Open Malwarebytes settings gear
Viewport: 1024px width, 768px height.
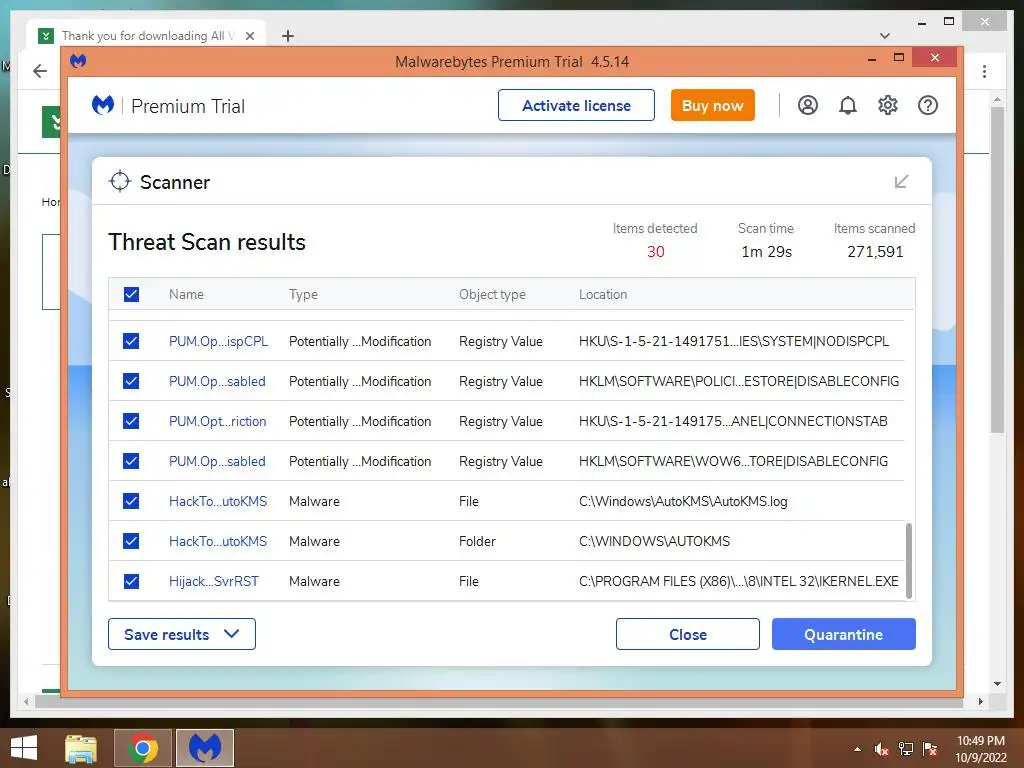tap(888, 105)
